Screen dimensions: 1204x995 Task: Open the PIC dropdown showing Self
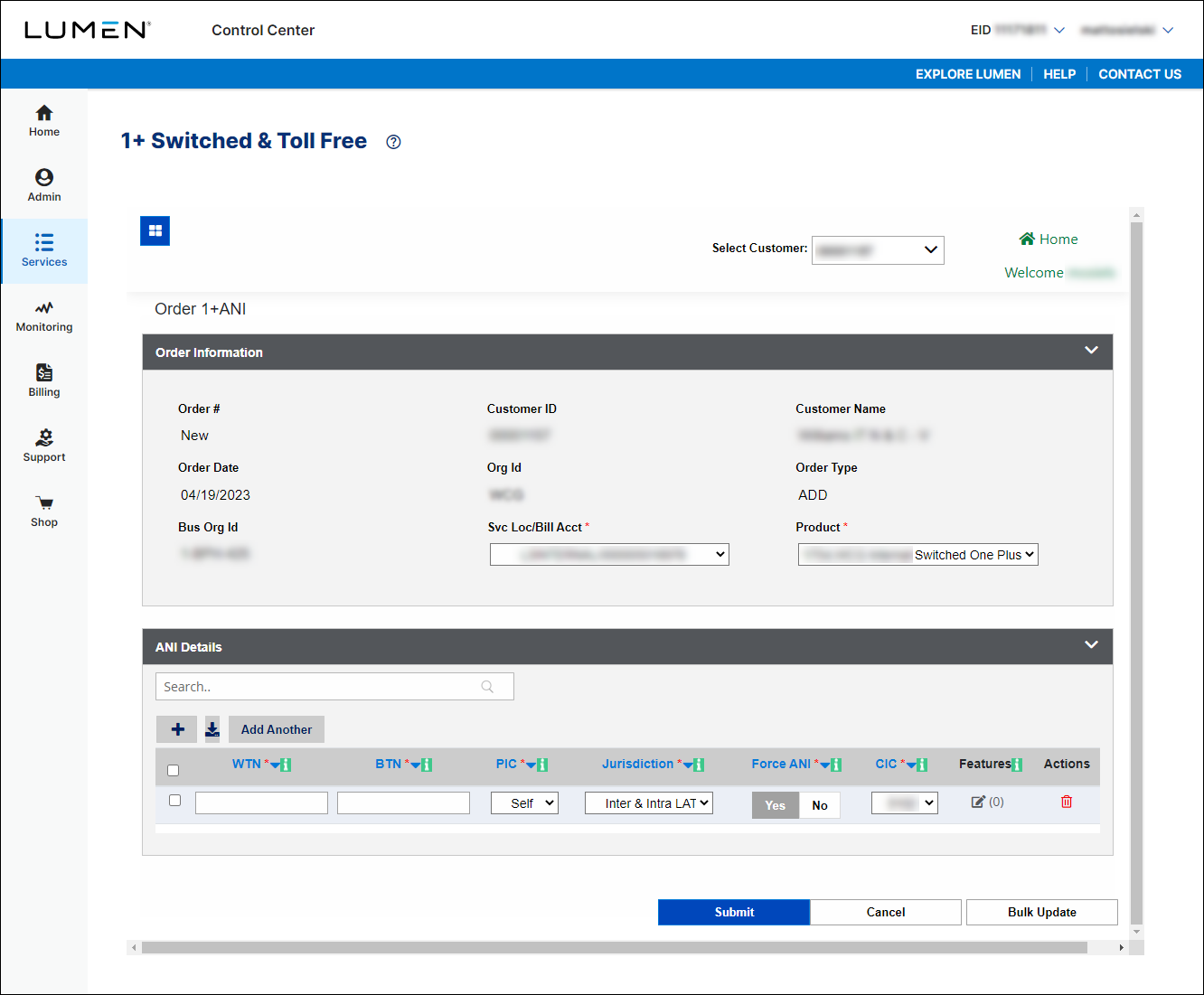pyautogui.click(x=524, y=802)
